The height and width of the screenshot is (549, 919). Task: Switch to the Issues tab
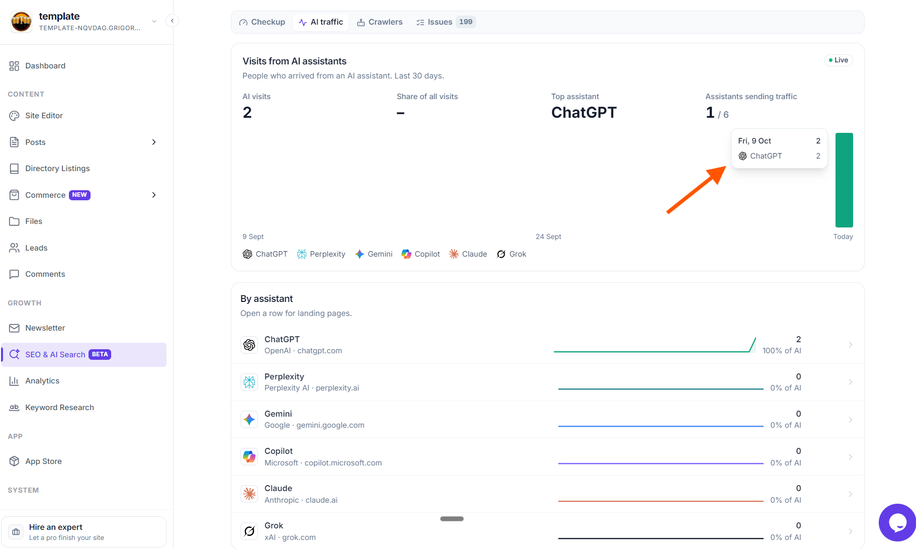point(445,22)
